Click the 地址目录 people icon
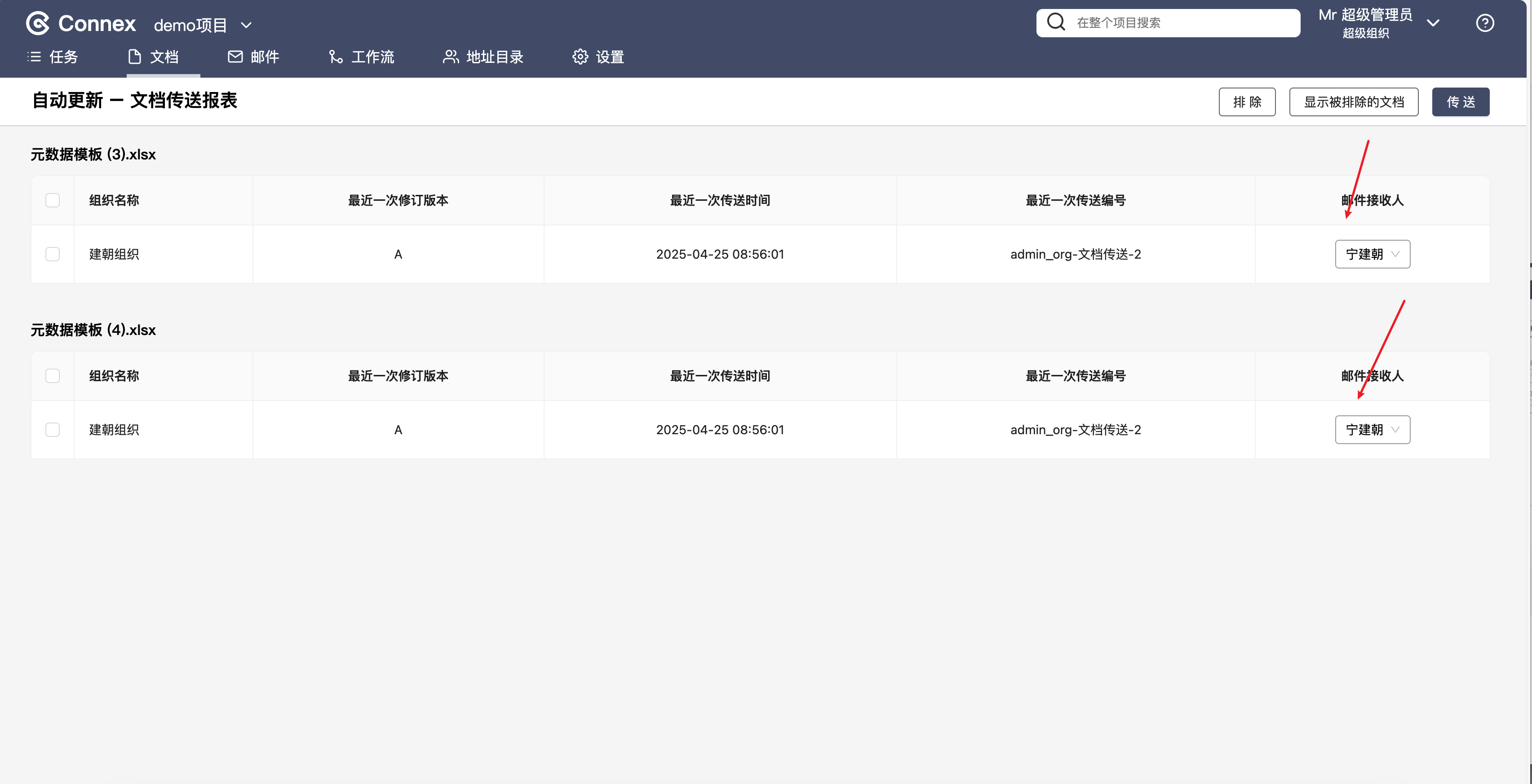Image resolution: width=1532 pixels, height=784 pixels. tap(451, 57)
